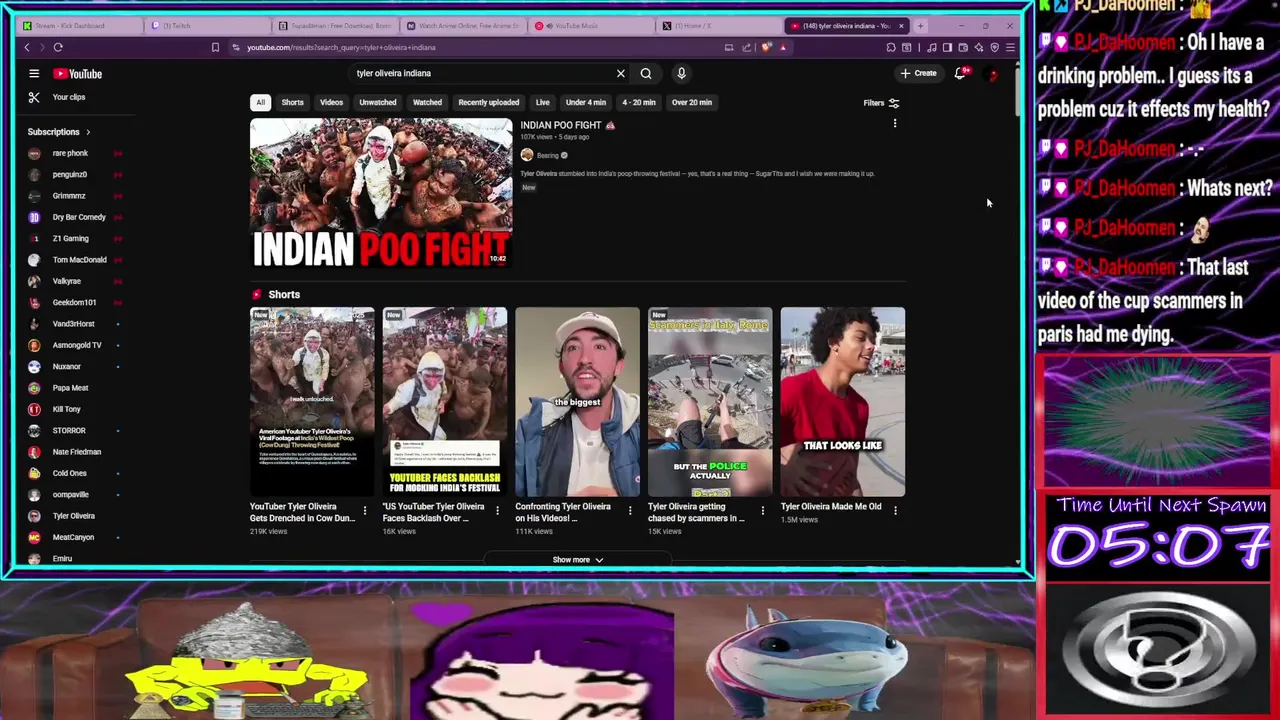Open the YouTube notifications bell
The width and height of the screenshot is (1280, 720).
pyautogui.click(x=960, y=73)
